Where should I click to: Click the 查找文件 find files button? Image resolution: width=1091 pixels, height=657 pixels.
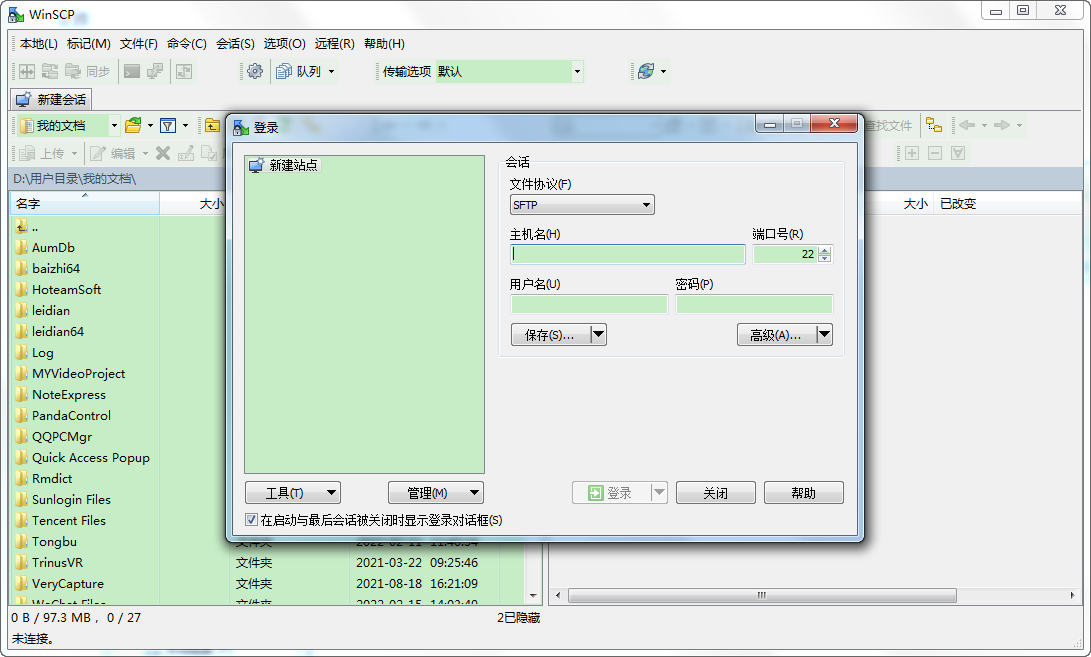point(889,125)
